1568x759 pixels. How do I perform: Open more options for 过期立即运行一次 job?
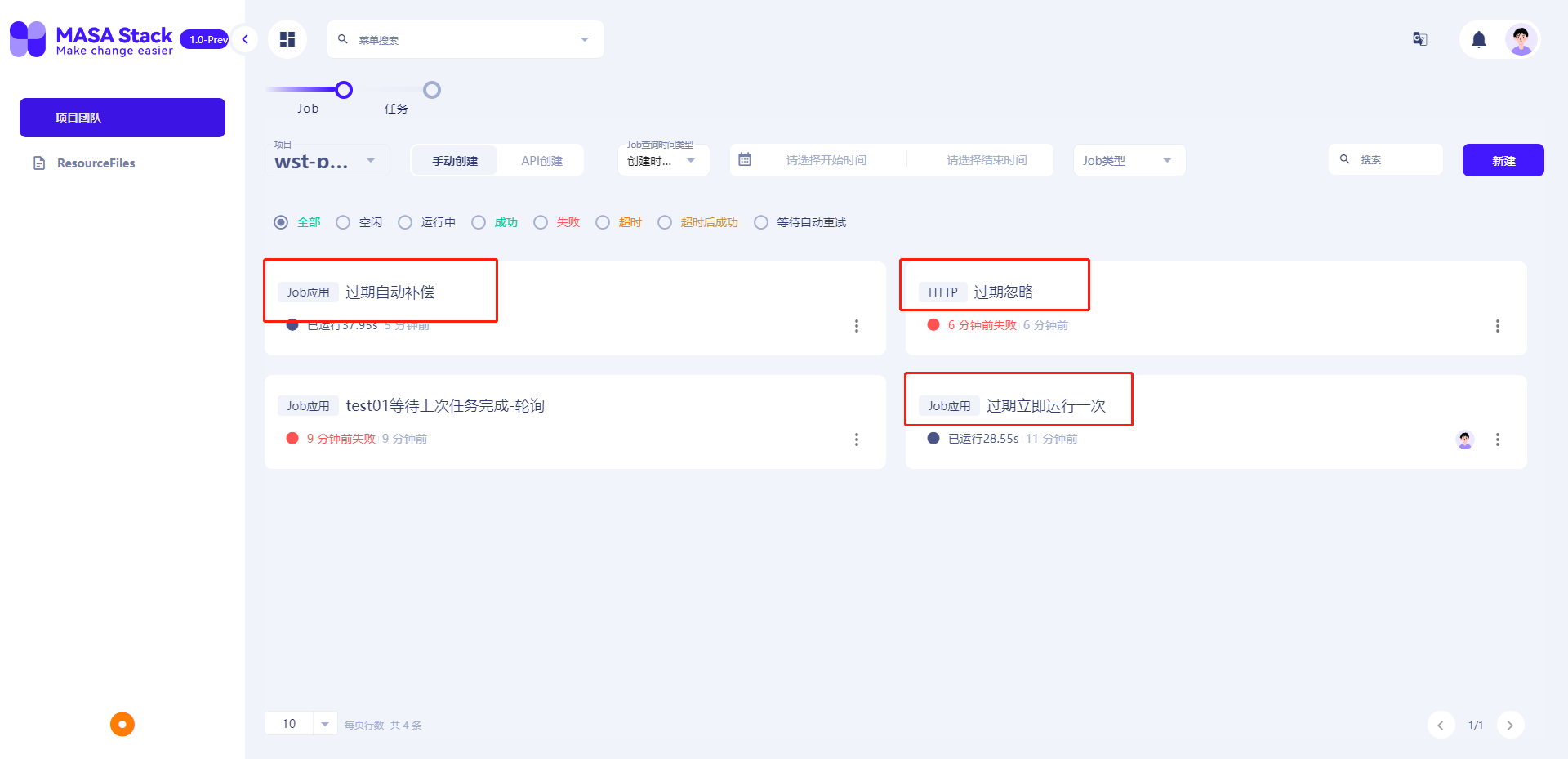pyautogui.click(x=1498, y=440)
